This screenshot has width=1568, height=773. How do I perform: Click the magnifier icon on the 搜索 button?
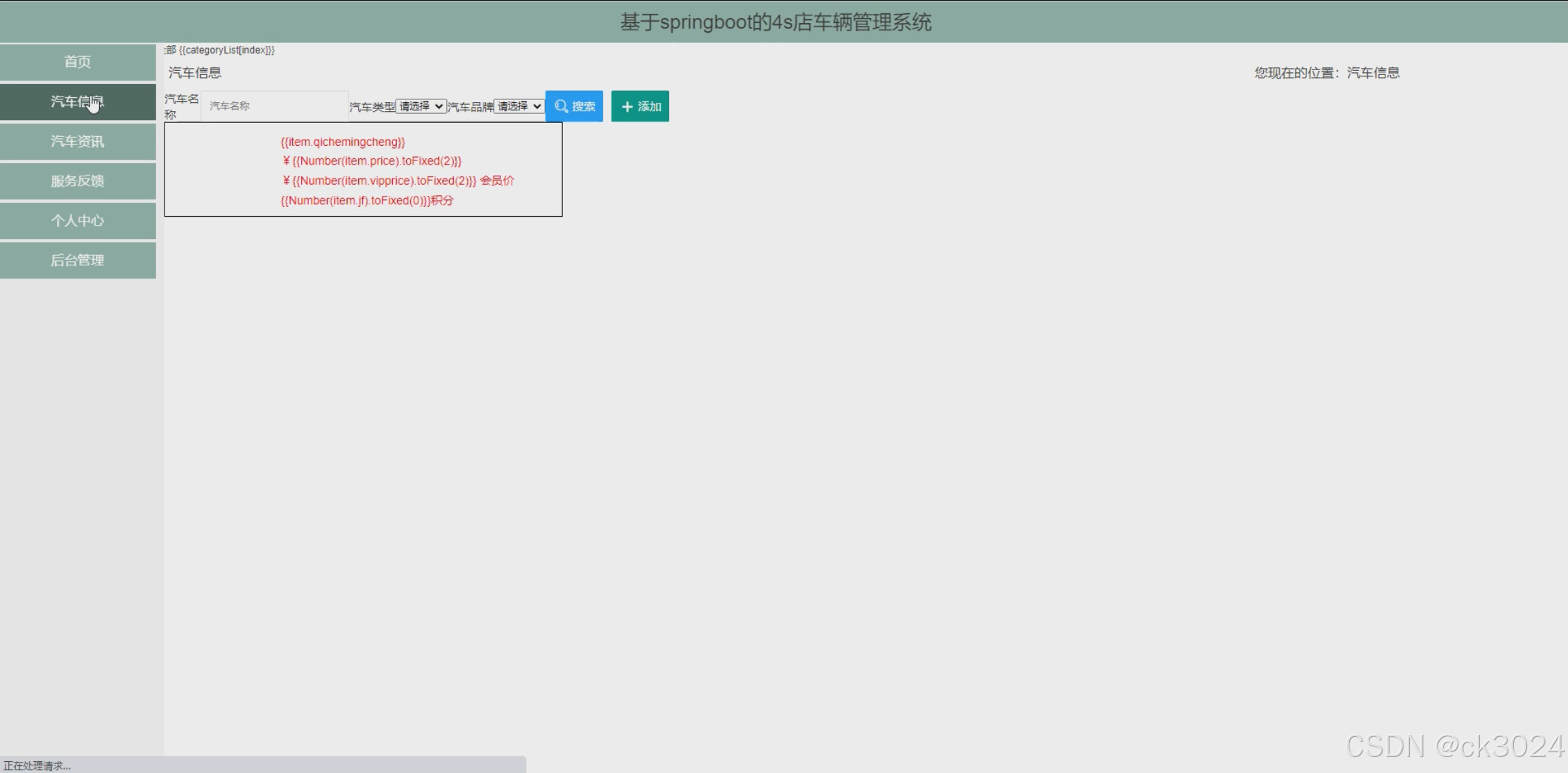tap(562, 106)
